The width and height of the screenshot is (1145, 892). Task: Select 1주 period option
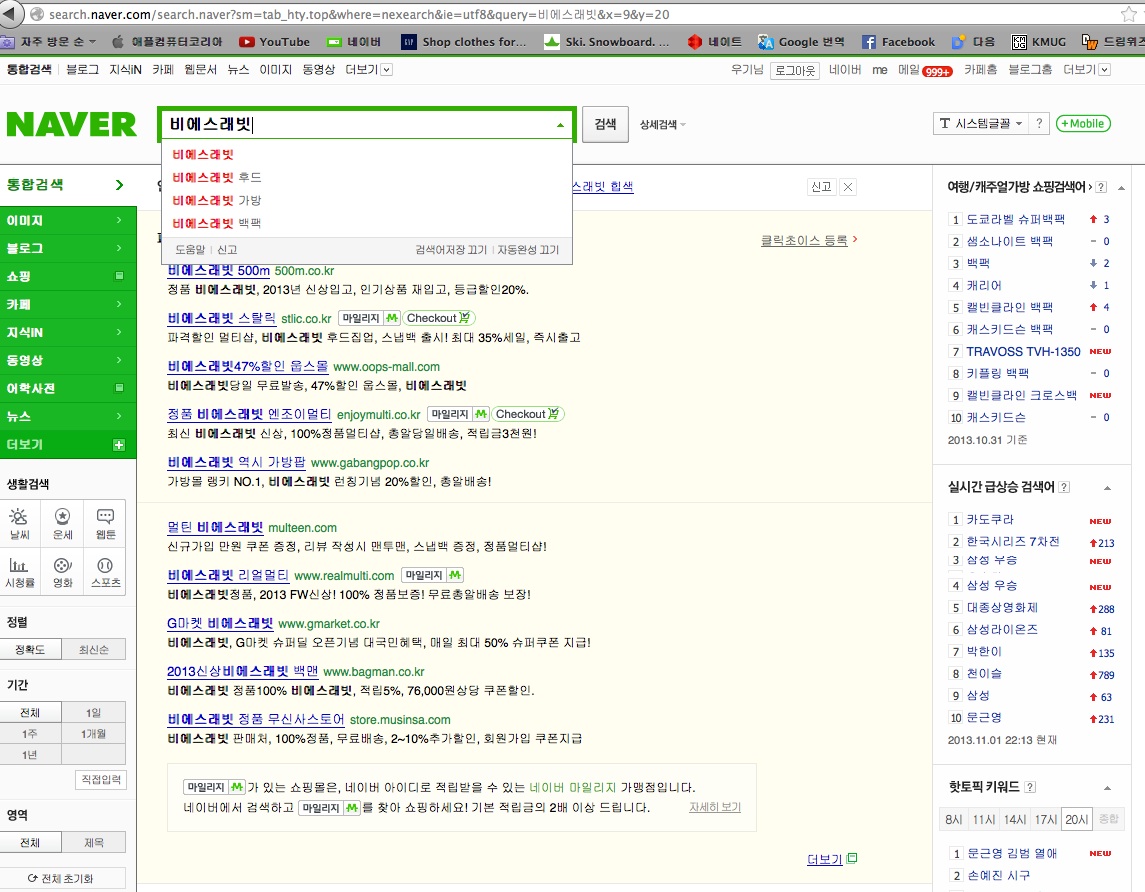point(30,734)
